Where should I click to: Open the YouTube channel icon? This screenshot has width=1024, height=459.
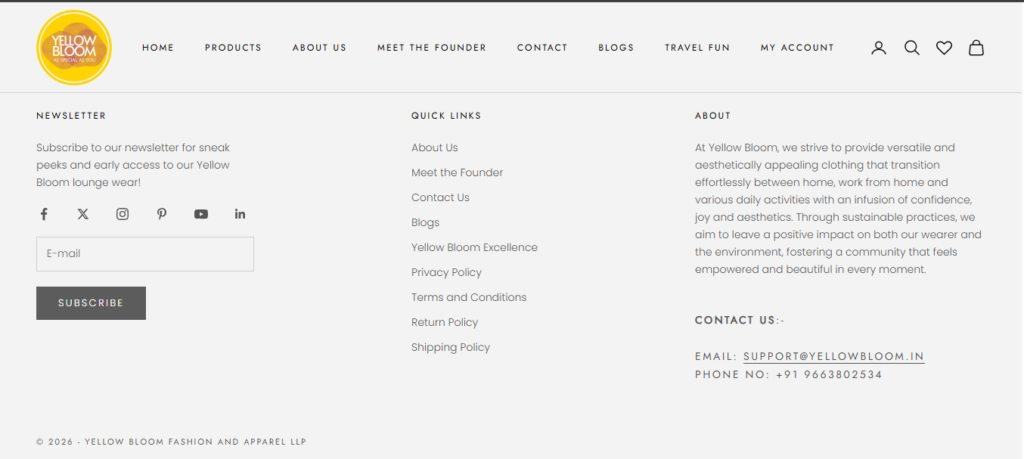pyautogui.click(x=201, y=214)
